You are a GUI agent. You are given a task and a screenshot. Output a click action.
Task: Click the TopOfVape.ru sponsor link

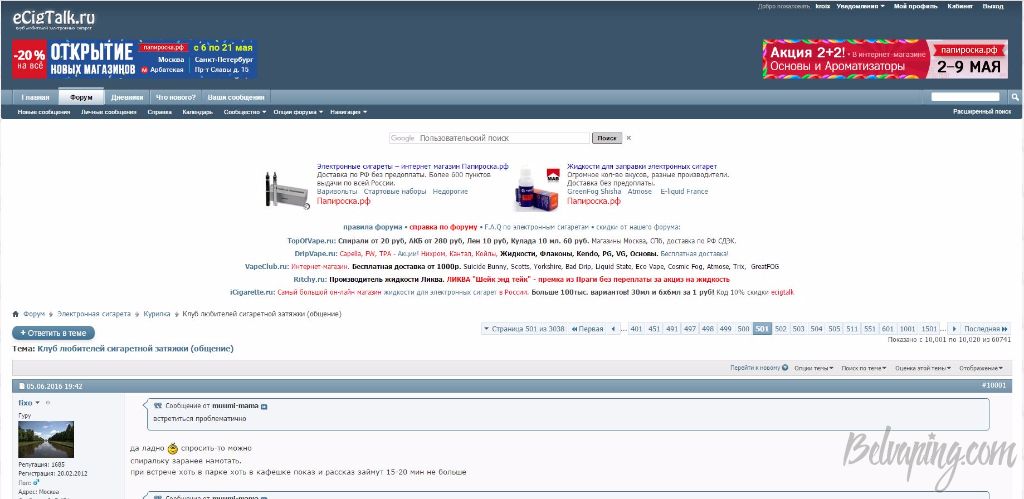(311, 240)
